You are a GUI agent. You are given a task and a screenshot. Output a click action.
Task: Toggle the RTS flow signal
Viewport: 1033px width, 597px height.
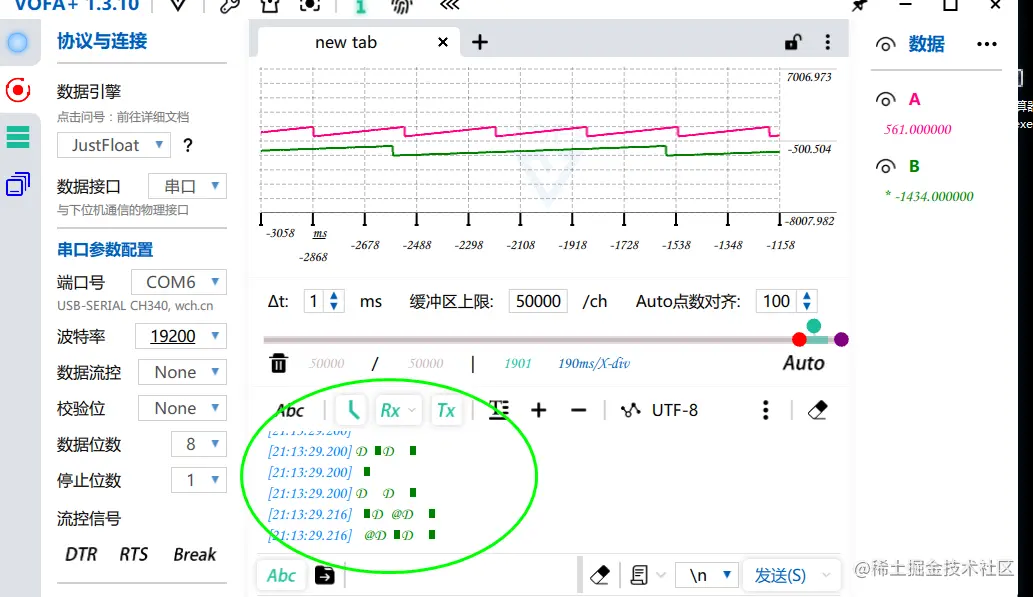(x=134, y=554)
